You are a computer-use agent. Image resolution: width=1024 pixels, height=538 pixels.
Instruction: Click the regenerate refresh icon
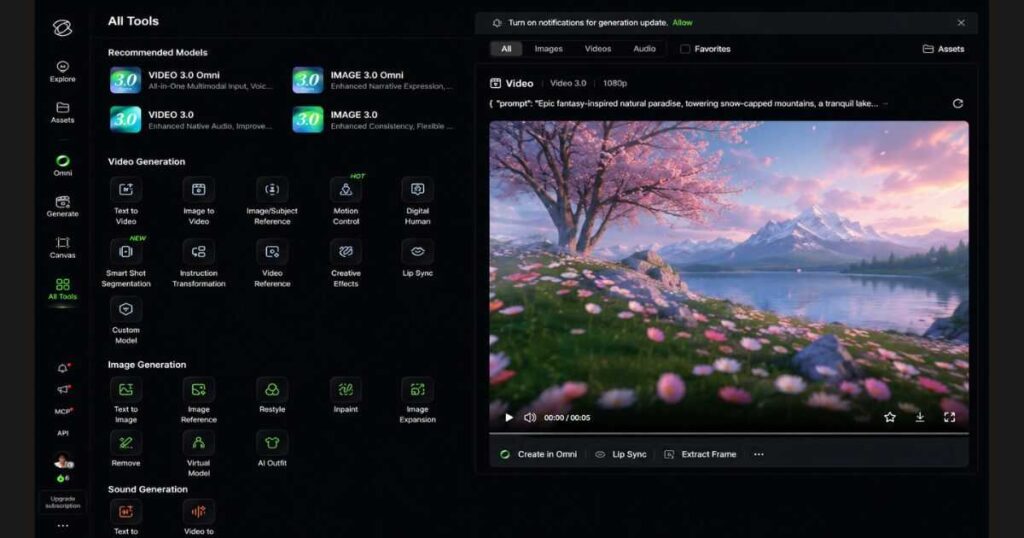coord(957,104)
